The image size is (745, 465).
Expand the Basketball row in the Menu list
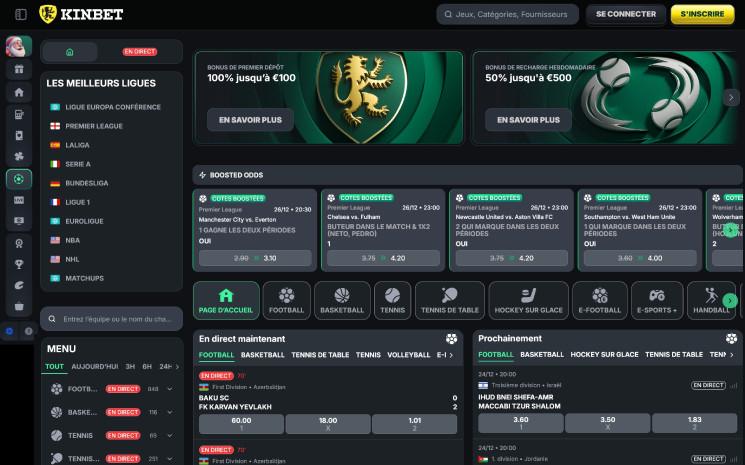point(169,412)
